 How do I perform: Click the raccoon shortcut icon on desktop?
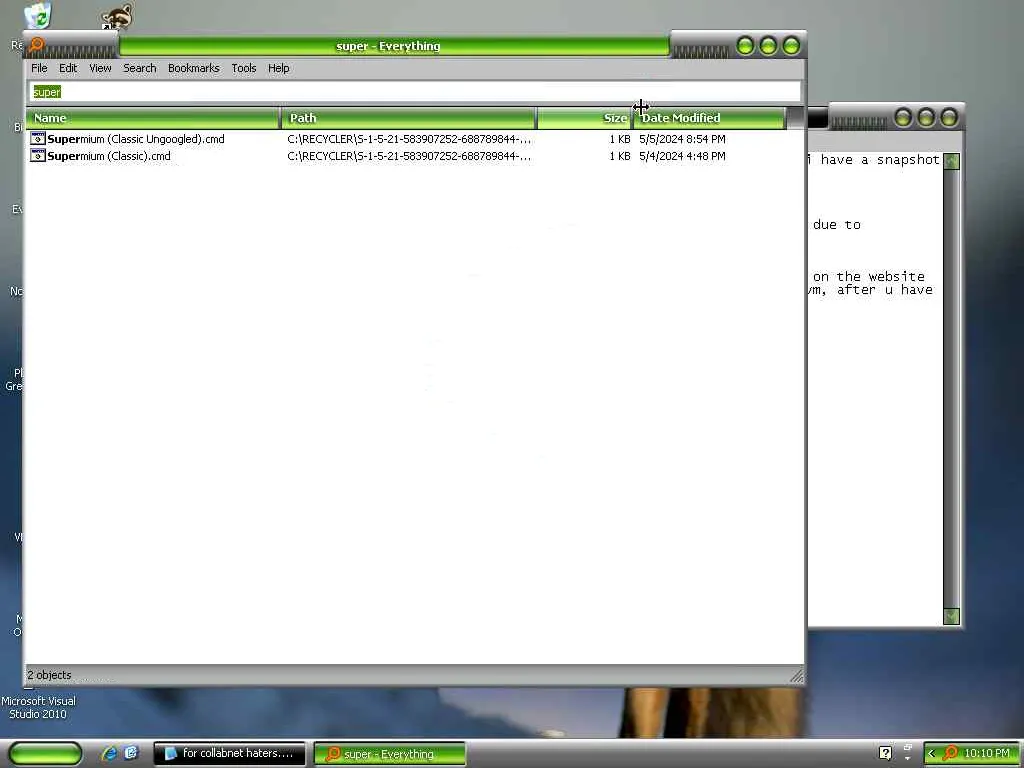pyautogui.click(x=118, y=16)
